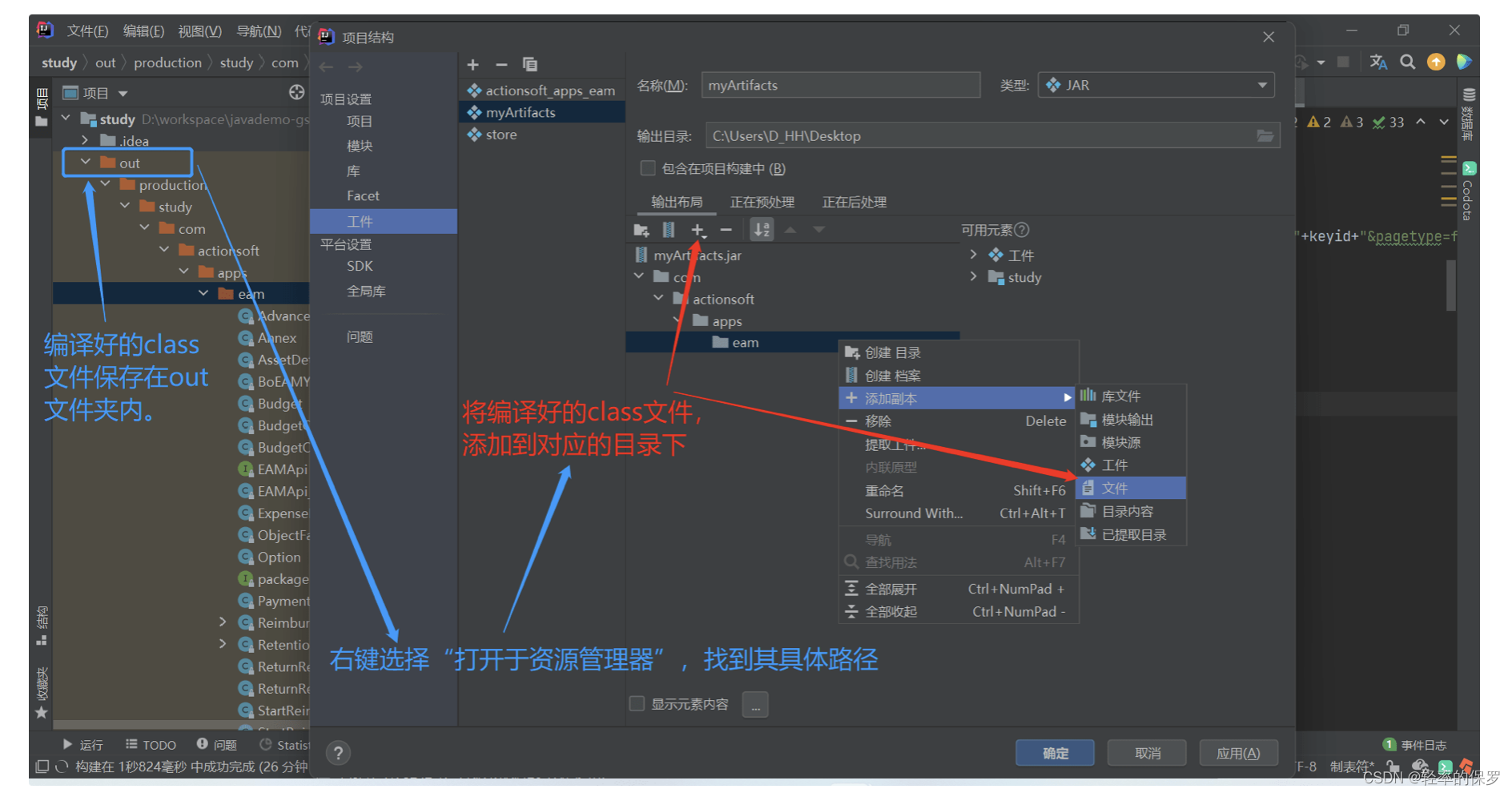
Task: Click the orange update arrow icon in toolbar
Action: [x=1436, y=62]
